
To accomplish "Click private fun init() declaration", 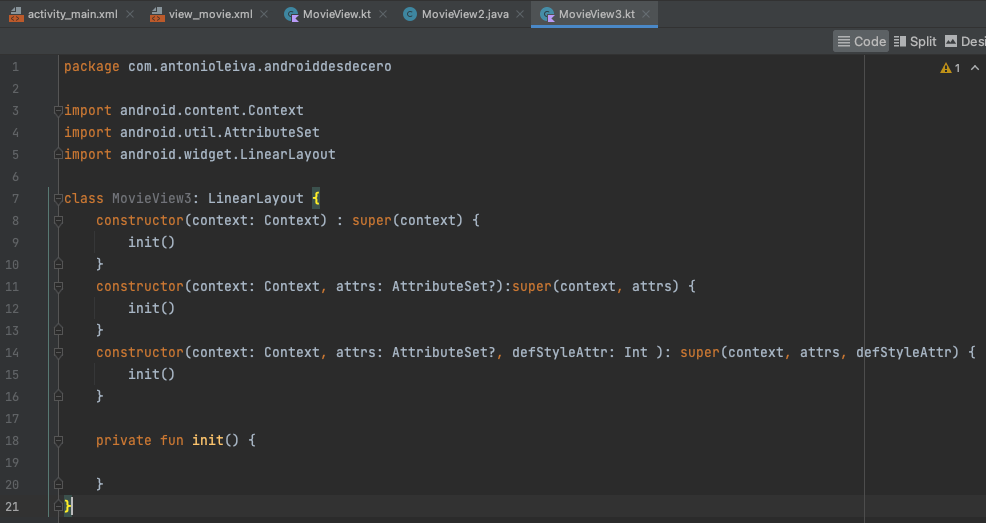I will point(168,441).
